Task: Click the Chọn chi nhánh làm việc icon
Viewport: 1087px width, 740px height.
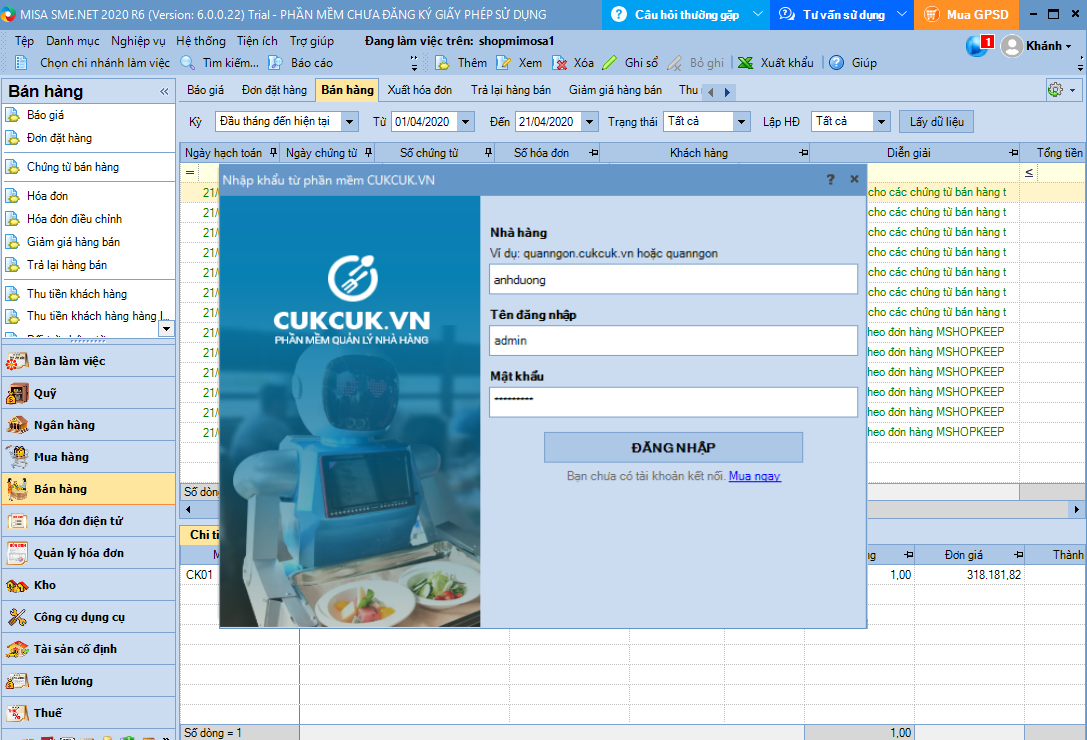Action: (x=21, y=63)
